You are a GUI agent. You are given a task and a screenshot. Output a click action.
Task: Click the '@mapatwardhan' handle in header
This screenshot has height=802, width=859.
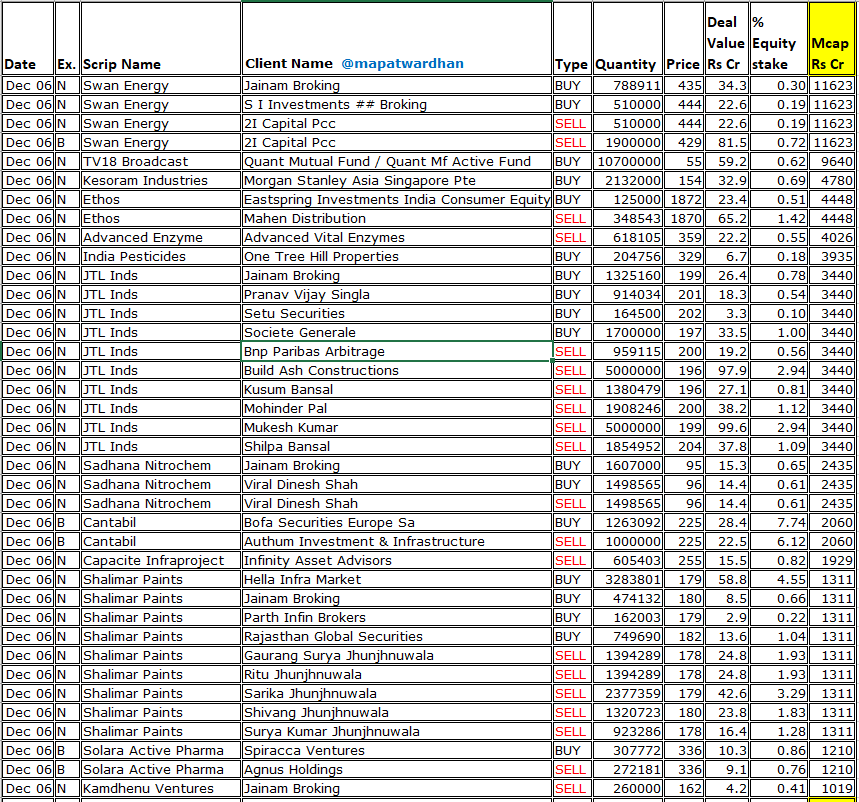(402, 64)
